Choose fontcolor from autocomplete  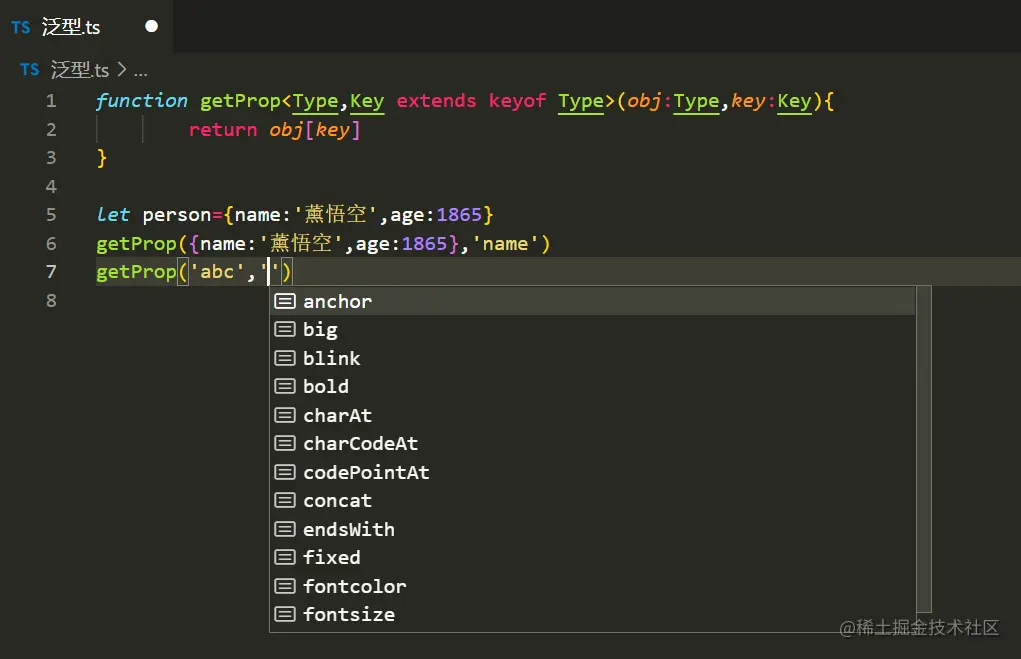click(x=593, y=586)
